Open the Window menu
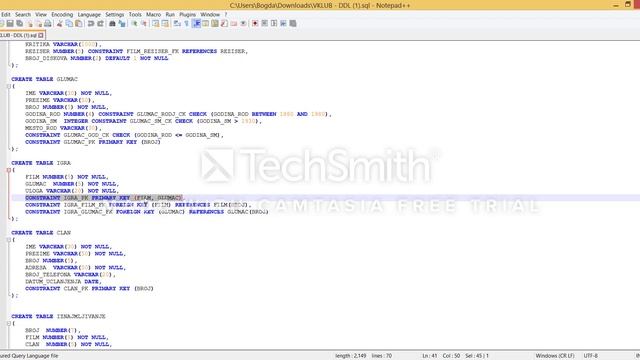Viewport: 640px width, 360px height. click(210, 14)
